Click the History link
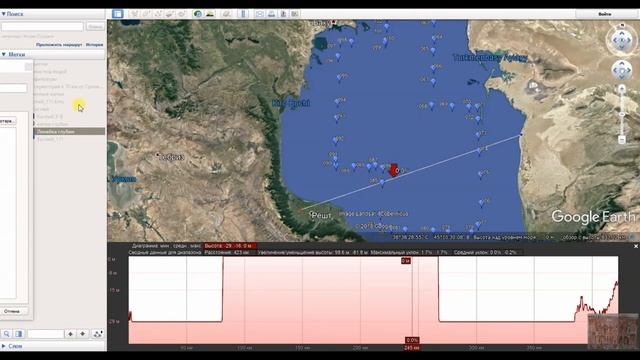The width and height of the screenshot is (640, 360). 94,44
